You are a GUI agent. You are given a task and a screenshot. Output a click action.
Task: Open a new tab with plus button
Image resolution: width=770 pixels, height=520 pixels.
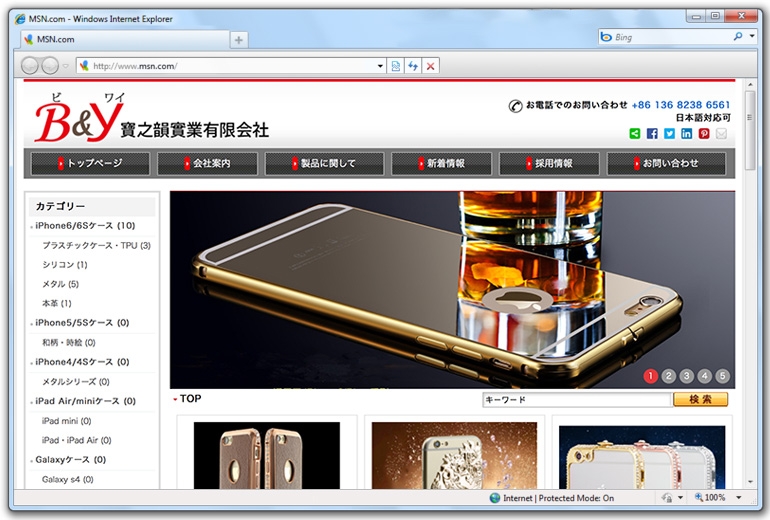click(x=239, y=40)
